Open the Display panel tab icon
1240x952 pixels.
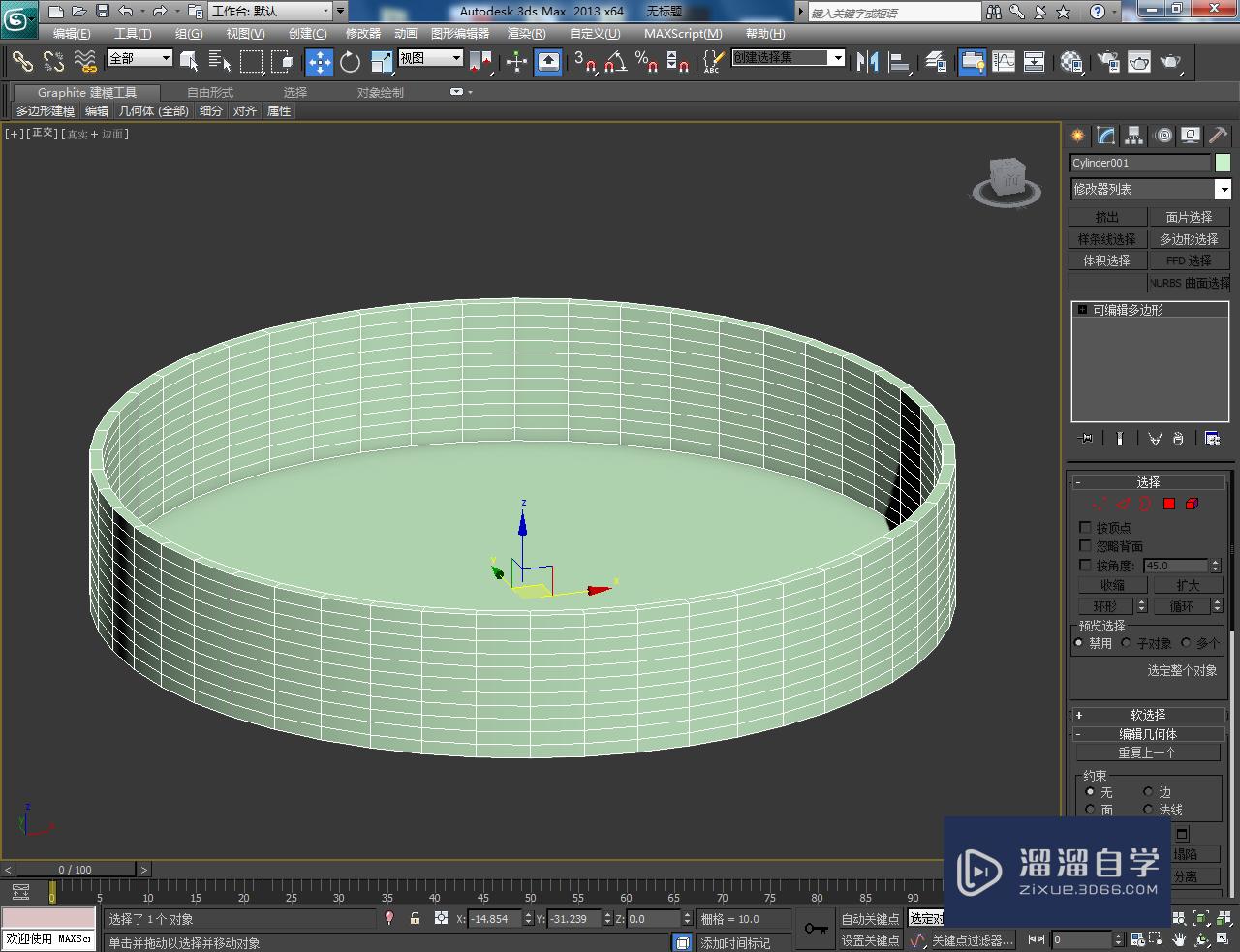1191,136
